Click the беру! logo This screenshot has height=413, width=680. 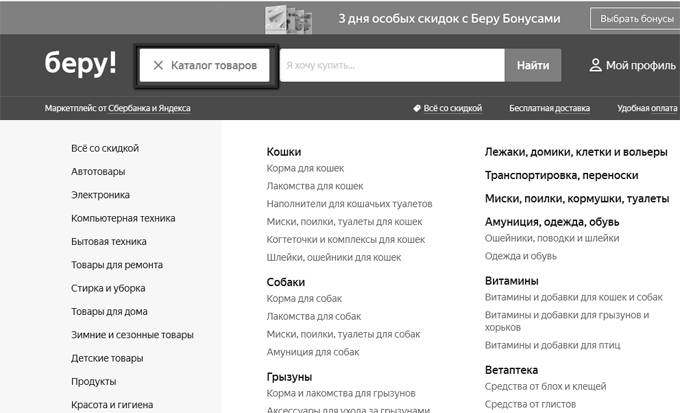pyautogui.click(x=80, y=65)
